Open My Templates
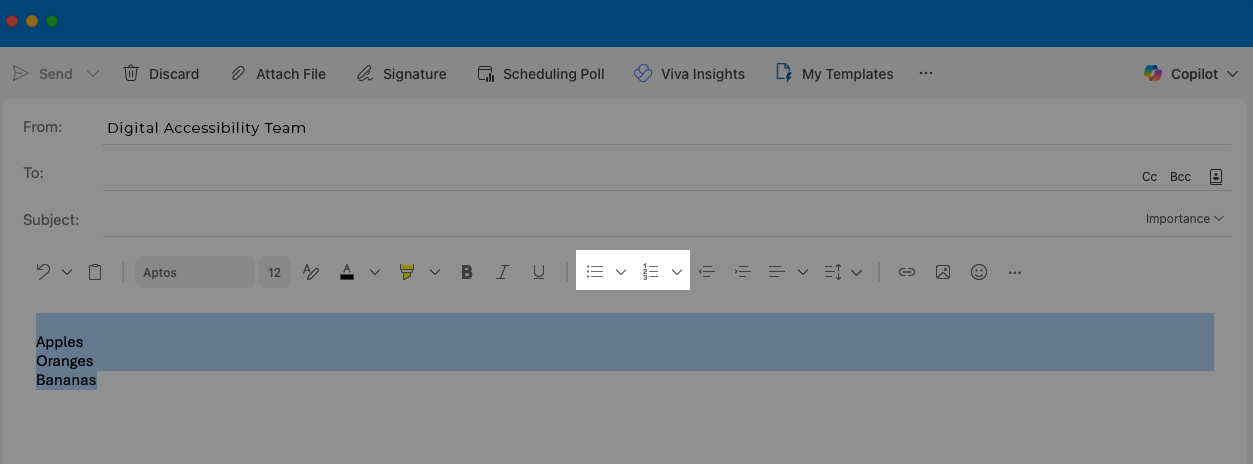 pos(835,74)
